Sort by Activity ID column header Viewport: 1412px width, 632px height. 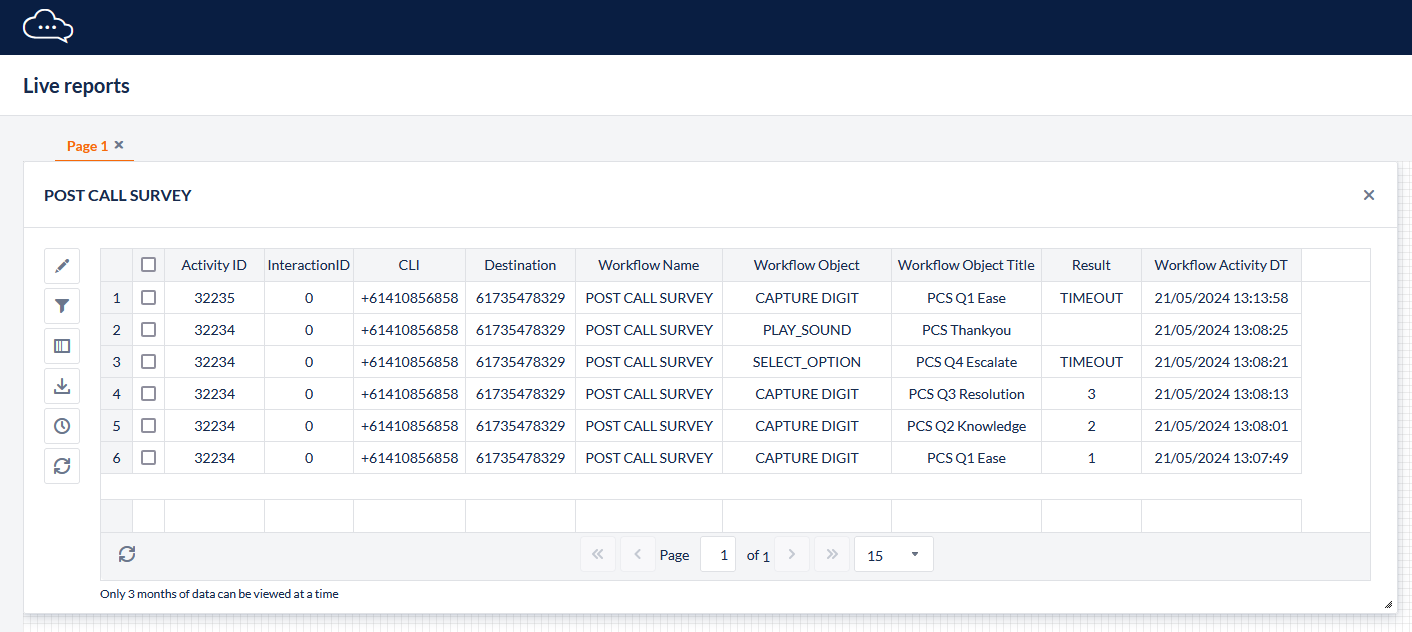[x=214, y=265]
